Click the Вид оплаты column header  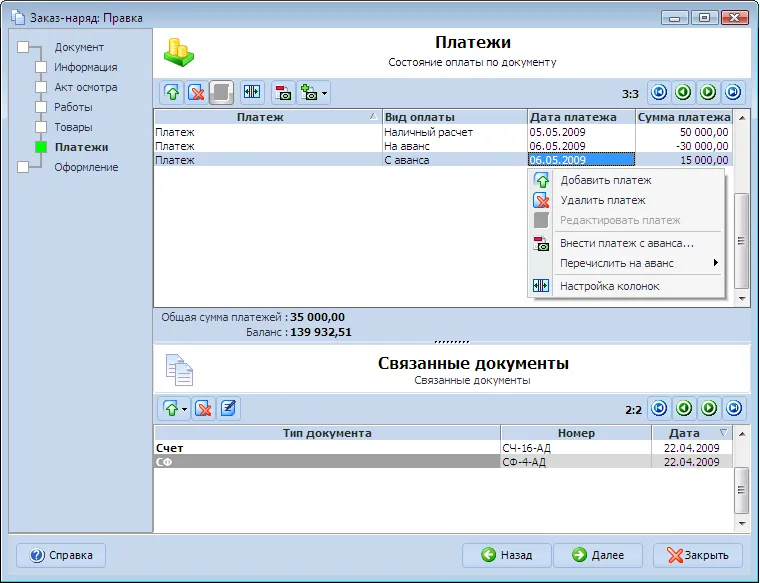coord(455,117)
